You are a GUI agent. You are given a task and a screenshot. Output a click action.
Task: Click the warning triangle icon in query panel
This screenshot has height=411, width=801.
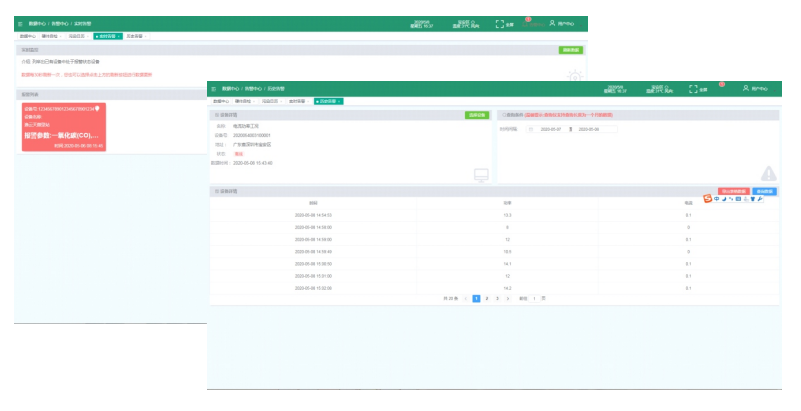pyautogui.click(x=768, y=173)
